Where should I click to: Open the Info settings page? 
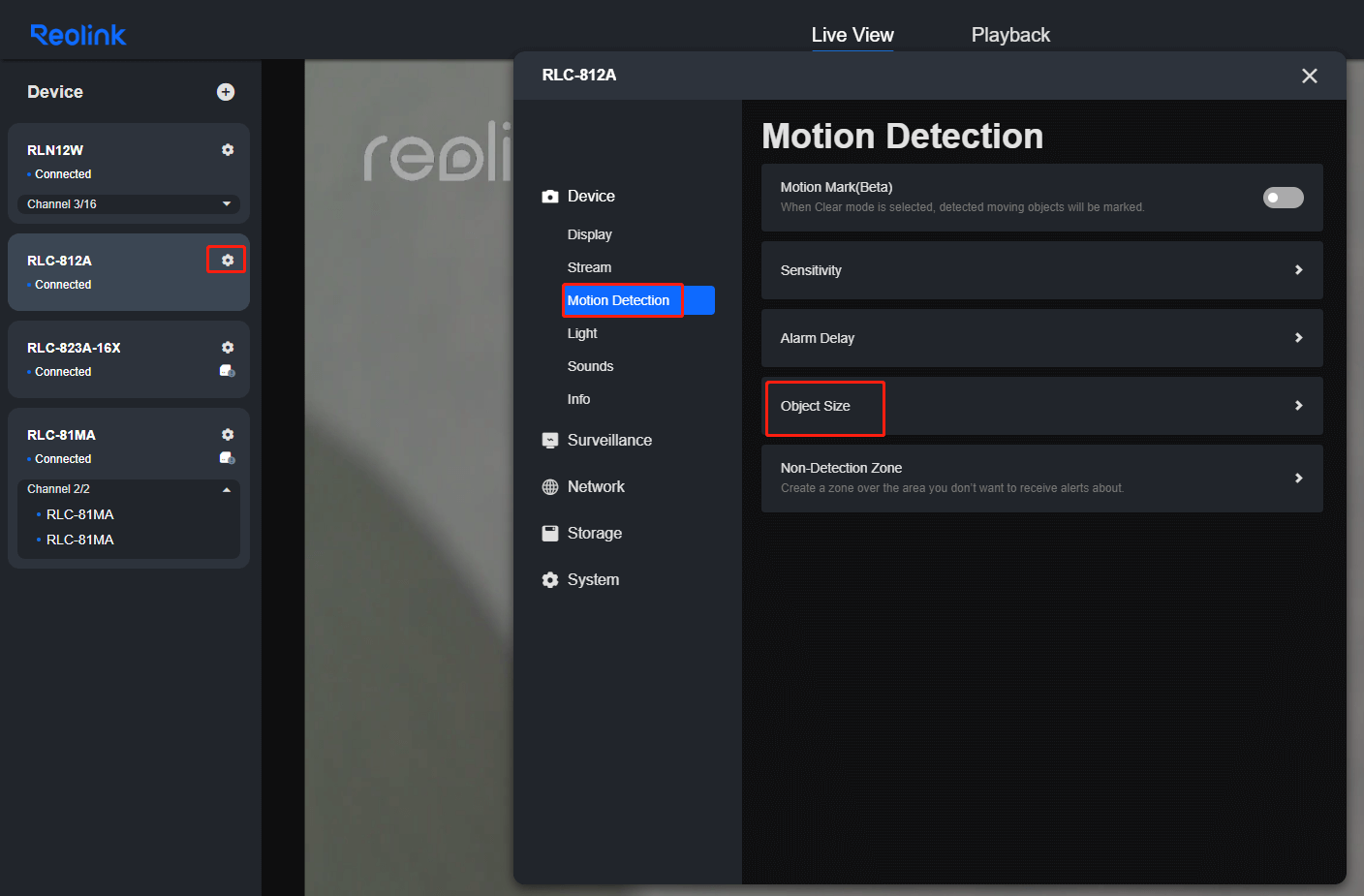click(x=578, y=399)
